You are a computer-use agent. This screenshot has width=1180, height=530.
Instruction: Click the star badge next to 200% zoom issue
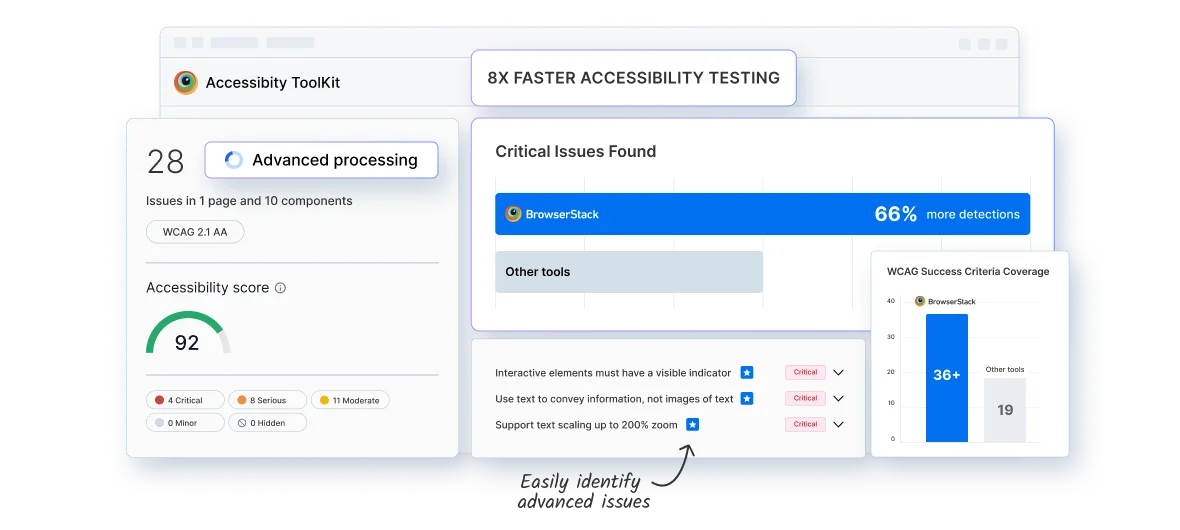(x=692, y=425)
